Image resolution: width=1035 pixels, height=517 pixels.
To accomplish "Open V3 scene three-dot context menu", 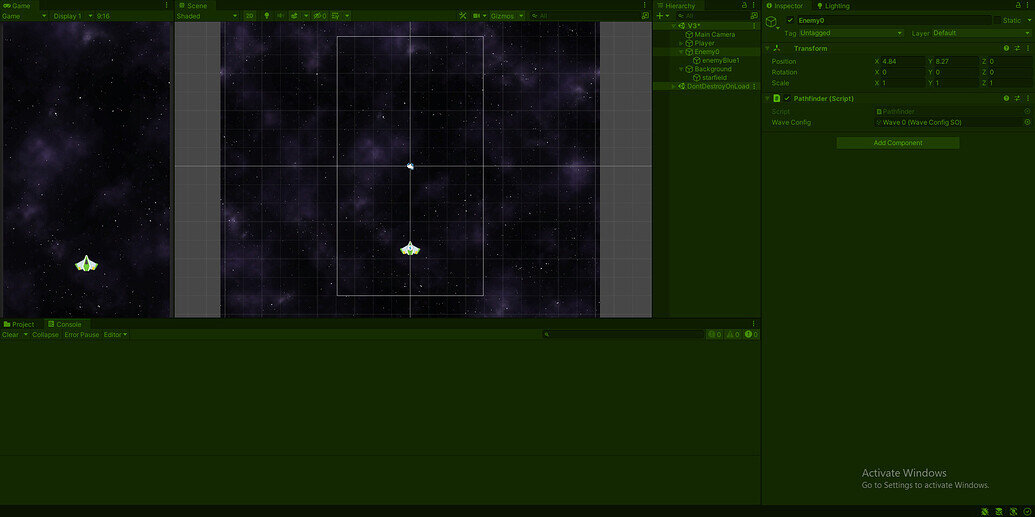I will (x=754, y=26).
